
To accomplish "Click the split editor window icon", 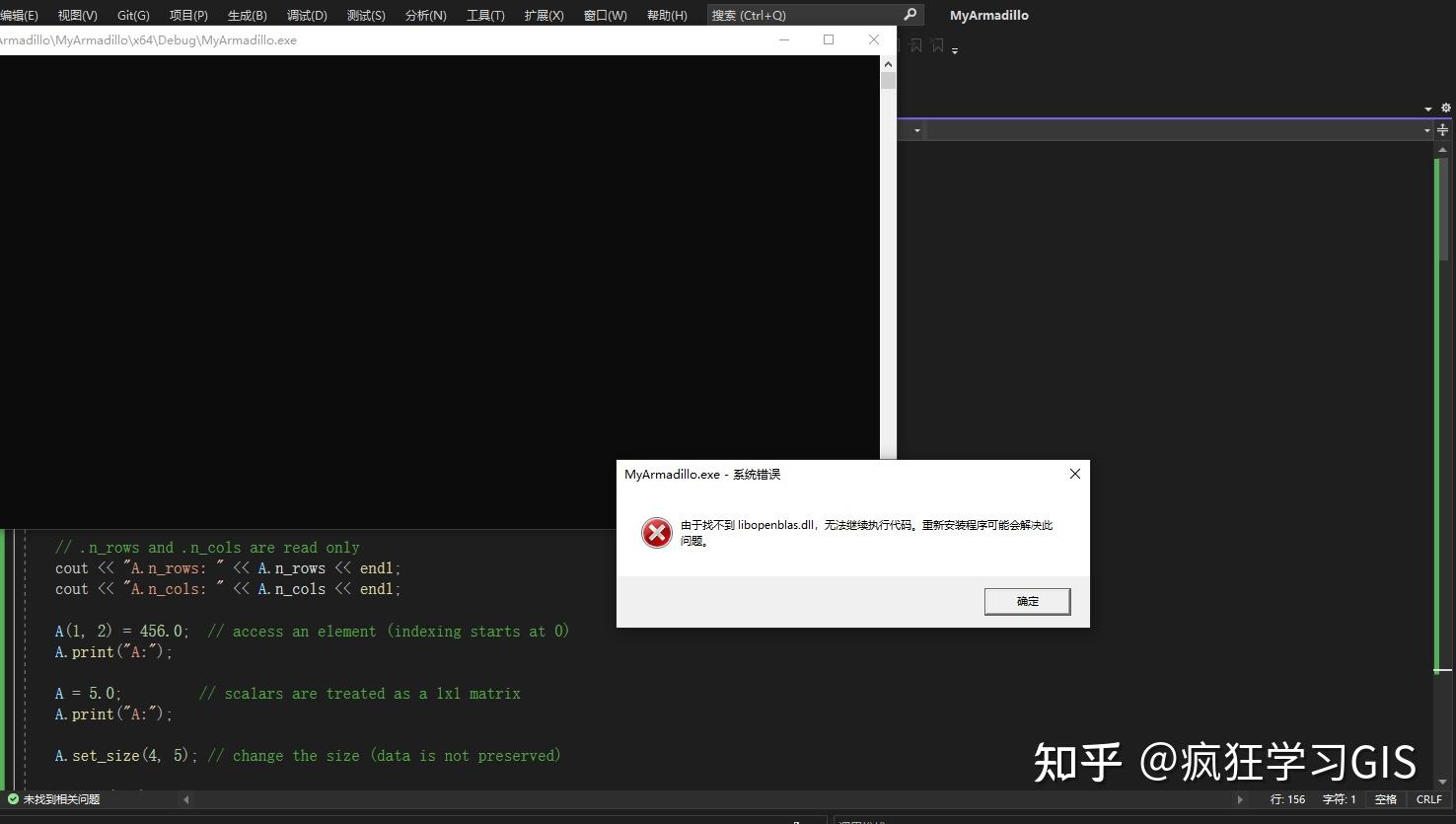I will 1442,129.
